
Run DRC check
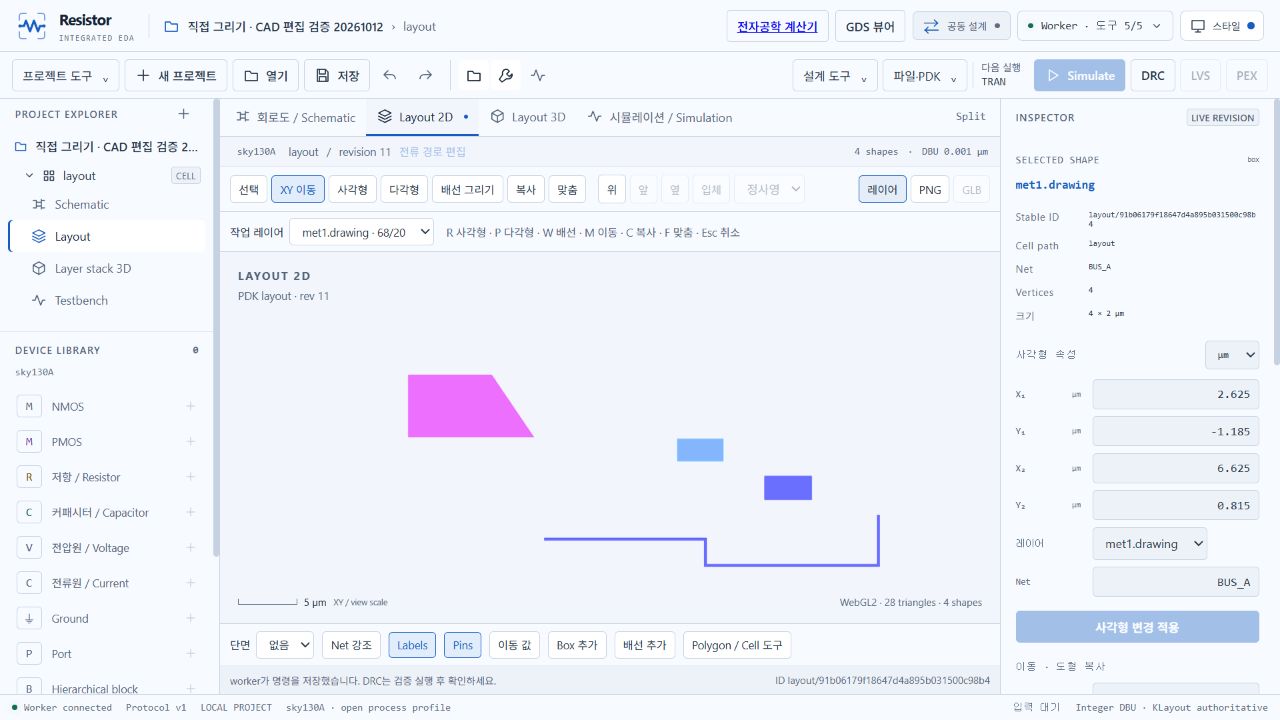point(1153,76)
